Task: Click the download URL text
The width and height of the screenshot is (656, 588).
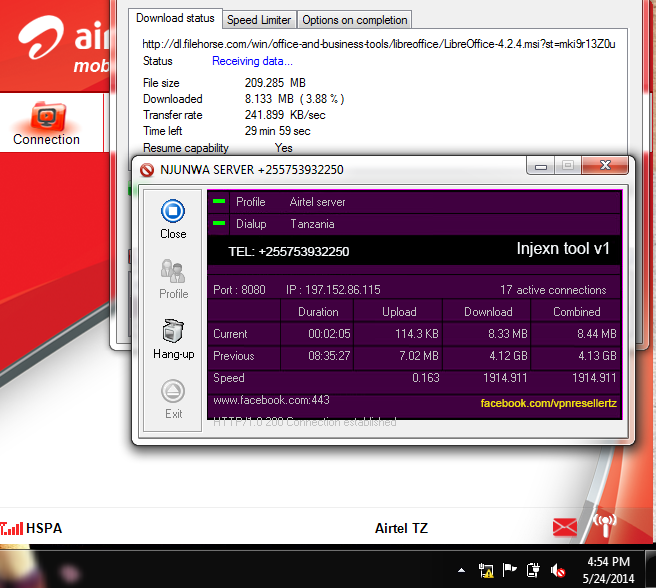Action: (x=378, y=44)
